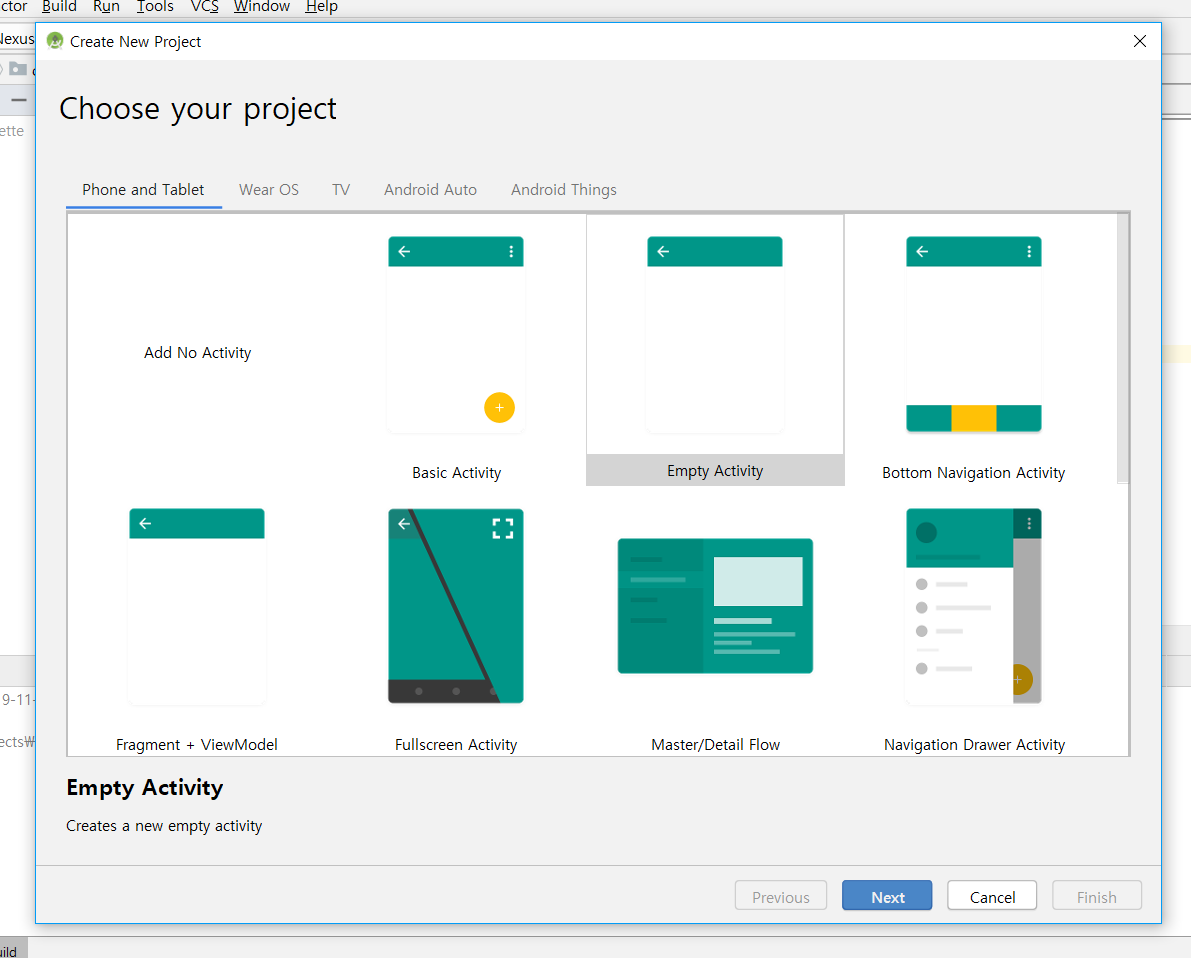
Task: Open the Help menu in main window
Action: point(321,6)
